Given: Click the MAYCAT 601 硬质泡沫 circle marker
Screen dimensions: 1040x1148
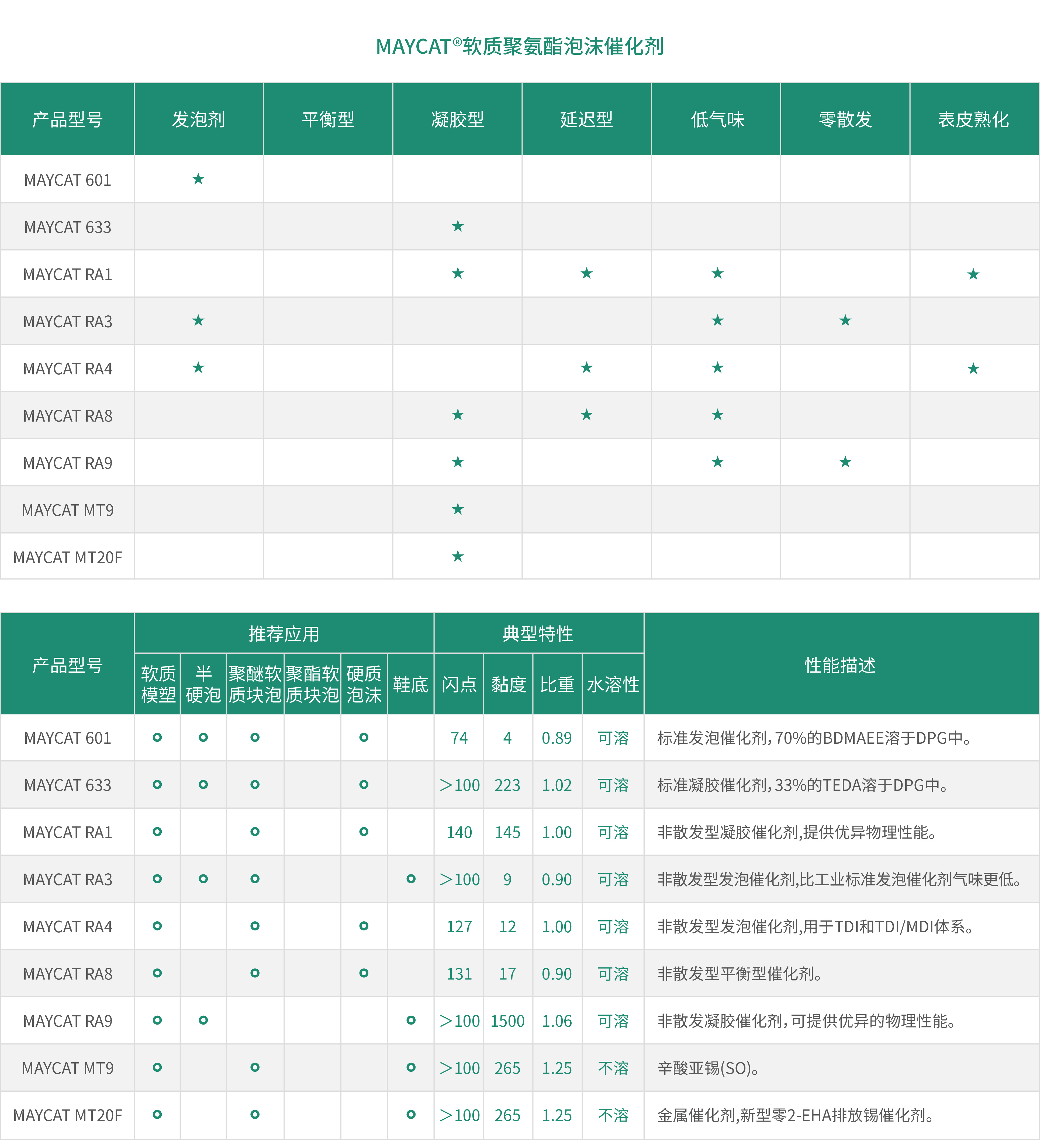Looking at the screenshot, I should tap(364, 737).
